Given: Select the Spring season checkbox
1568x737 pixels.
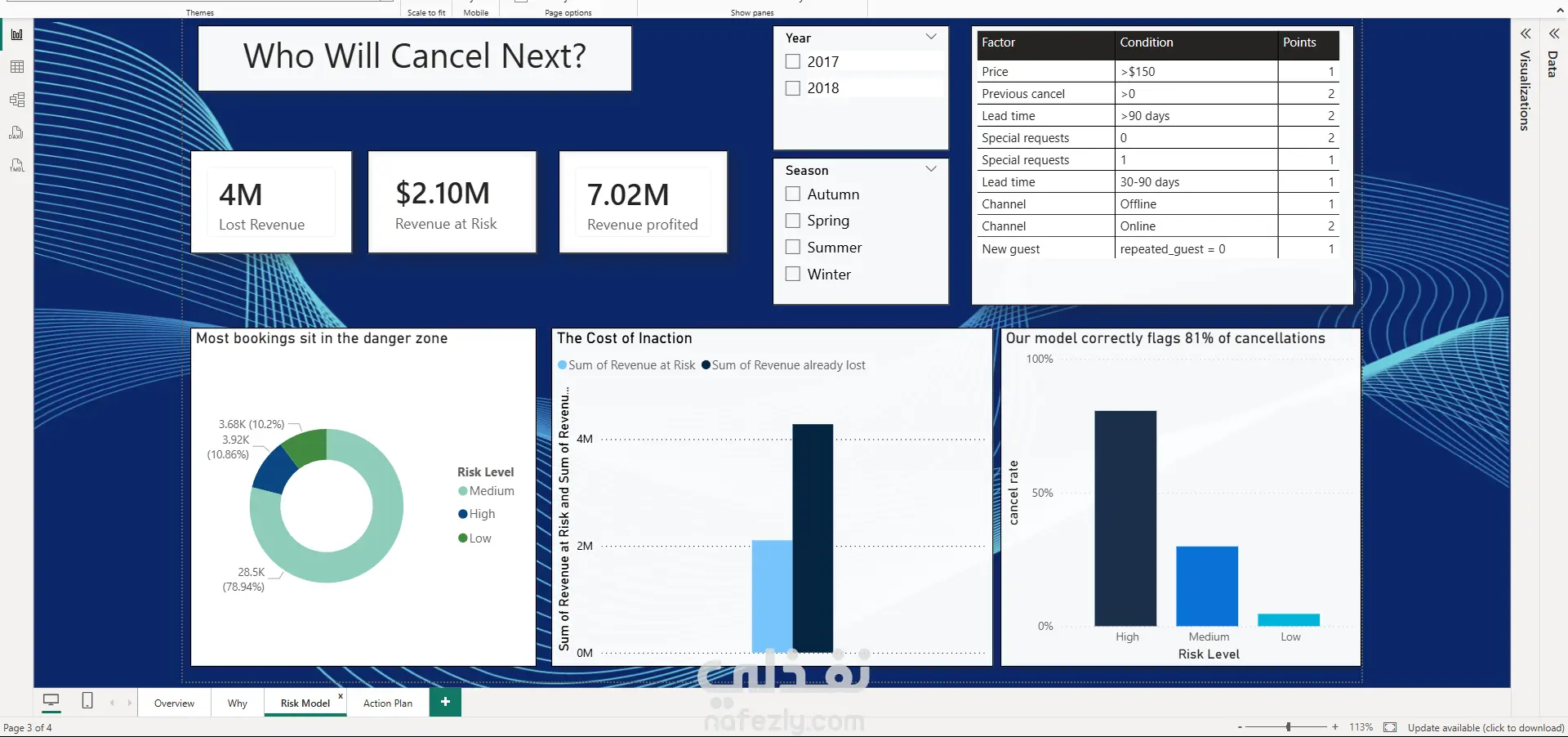Looking at the screenshot, I should (792, 221).
